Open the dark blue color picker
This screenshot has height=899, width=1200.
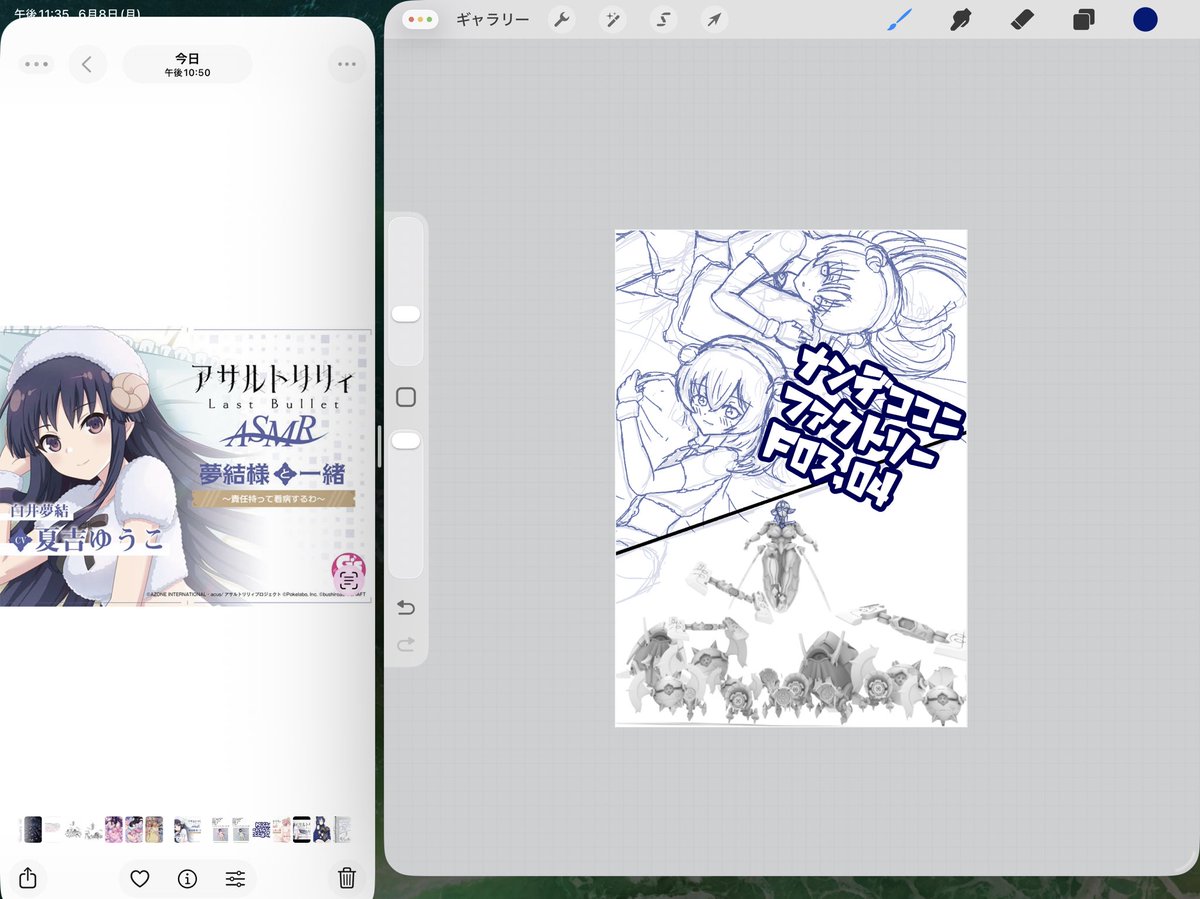(x=1145, y=19)
